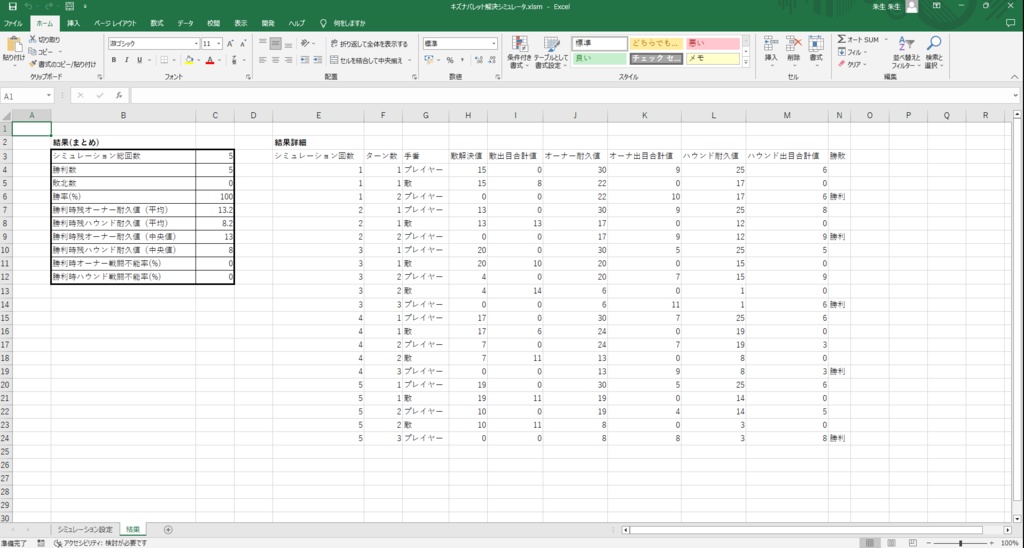Open number format dropdown 標準
The image size is (1024, 548).
pyautogui.click(x=494, y=44)
